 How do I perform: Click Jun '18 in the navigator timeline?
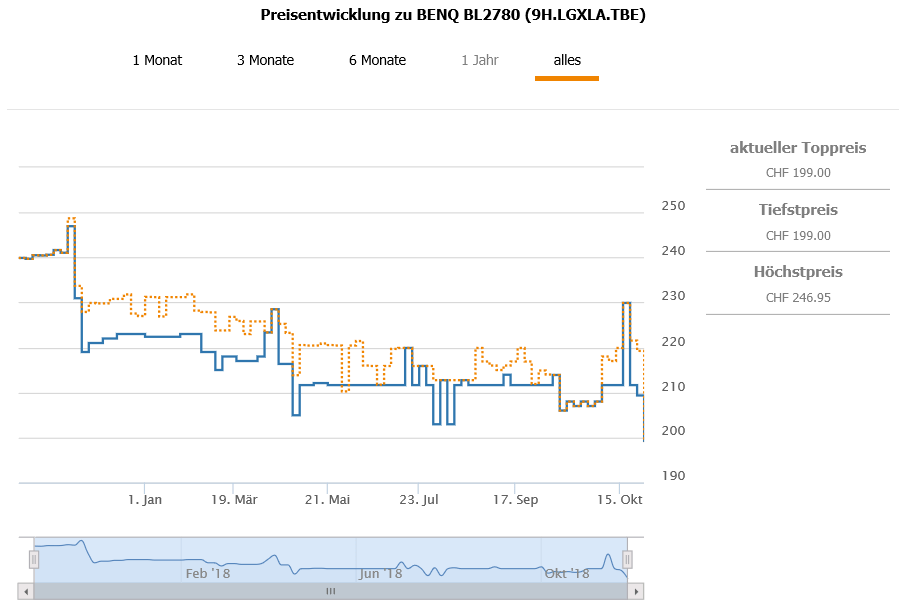click(x=380, y=573)
